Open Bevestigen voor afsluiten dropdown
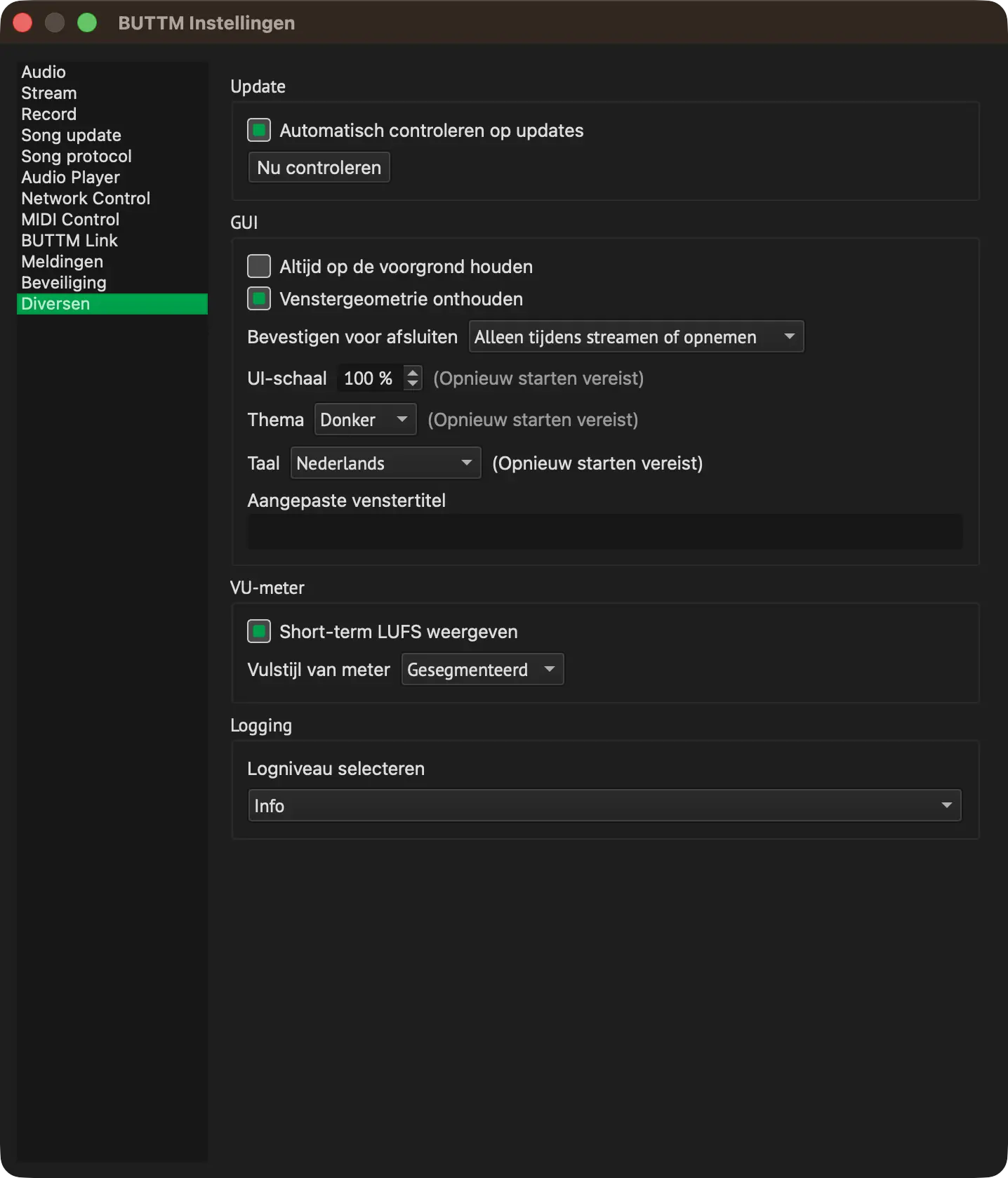The height and width of the screenshot is (1178, 1008). [x=636, y=337]
